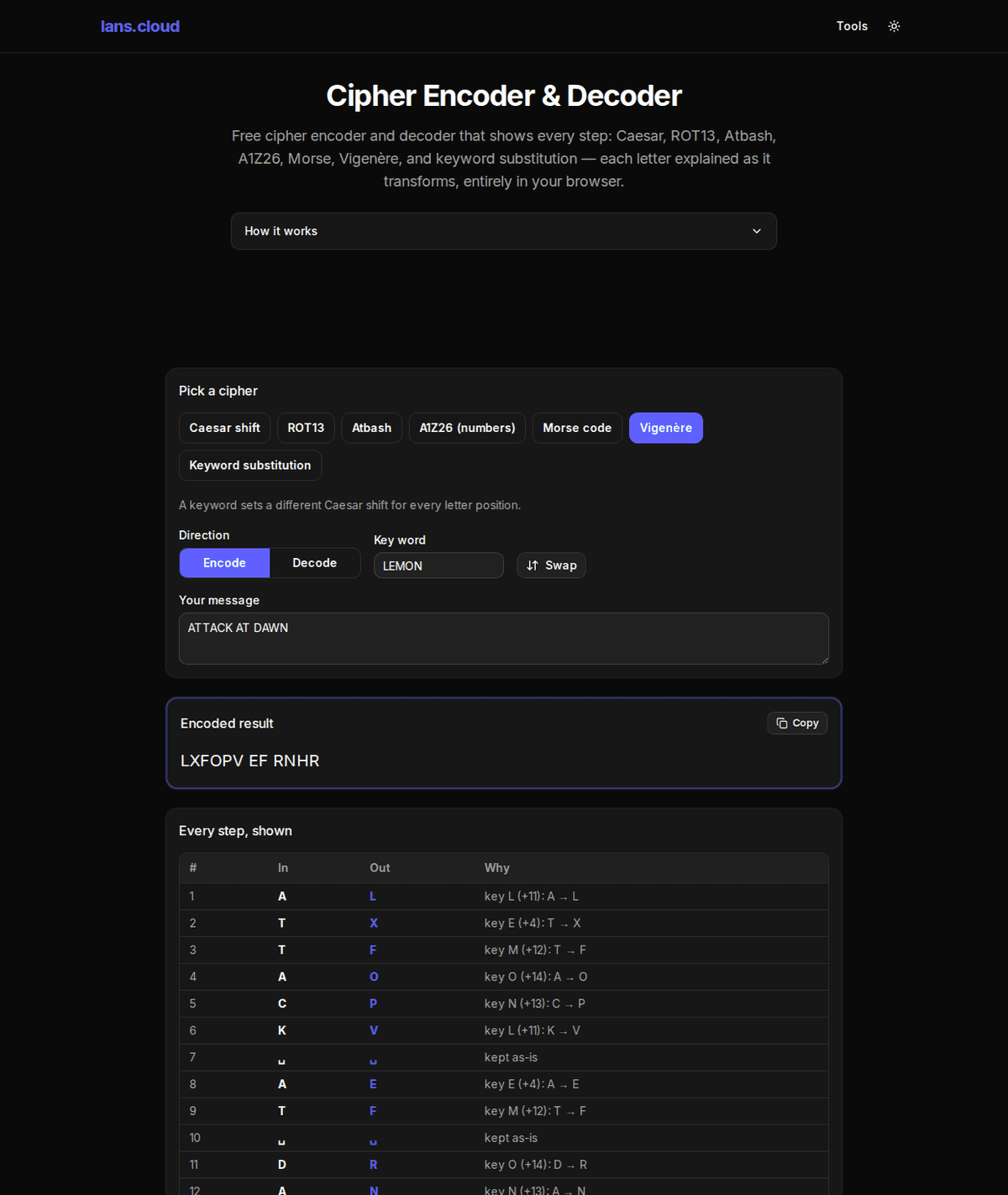Click input letter K in row 6
Screen dimensions: 1008x1195
click(282, 1031)
